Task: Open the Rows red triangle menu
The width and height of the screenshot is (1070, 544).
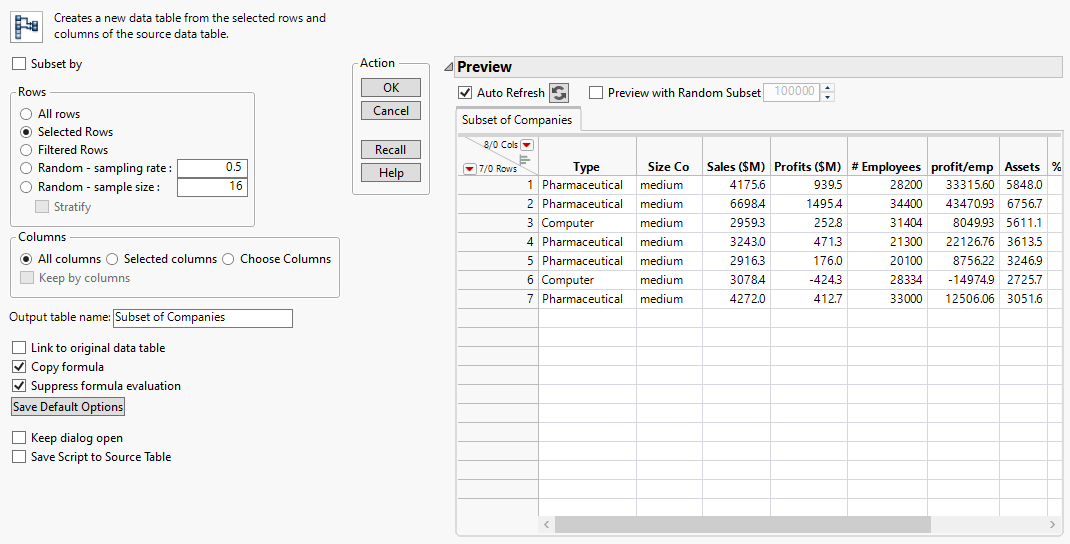Action: (467, 169)
